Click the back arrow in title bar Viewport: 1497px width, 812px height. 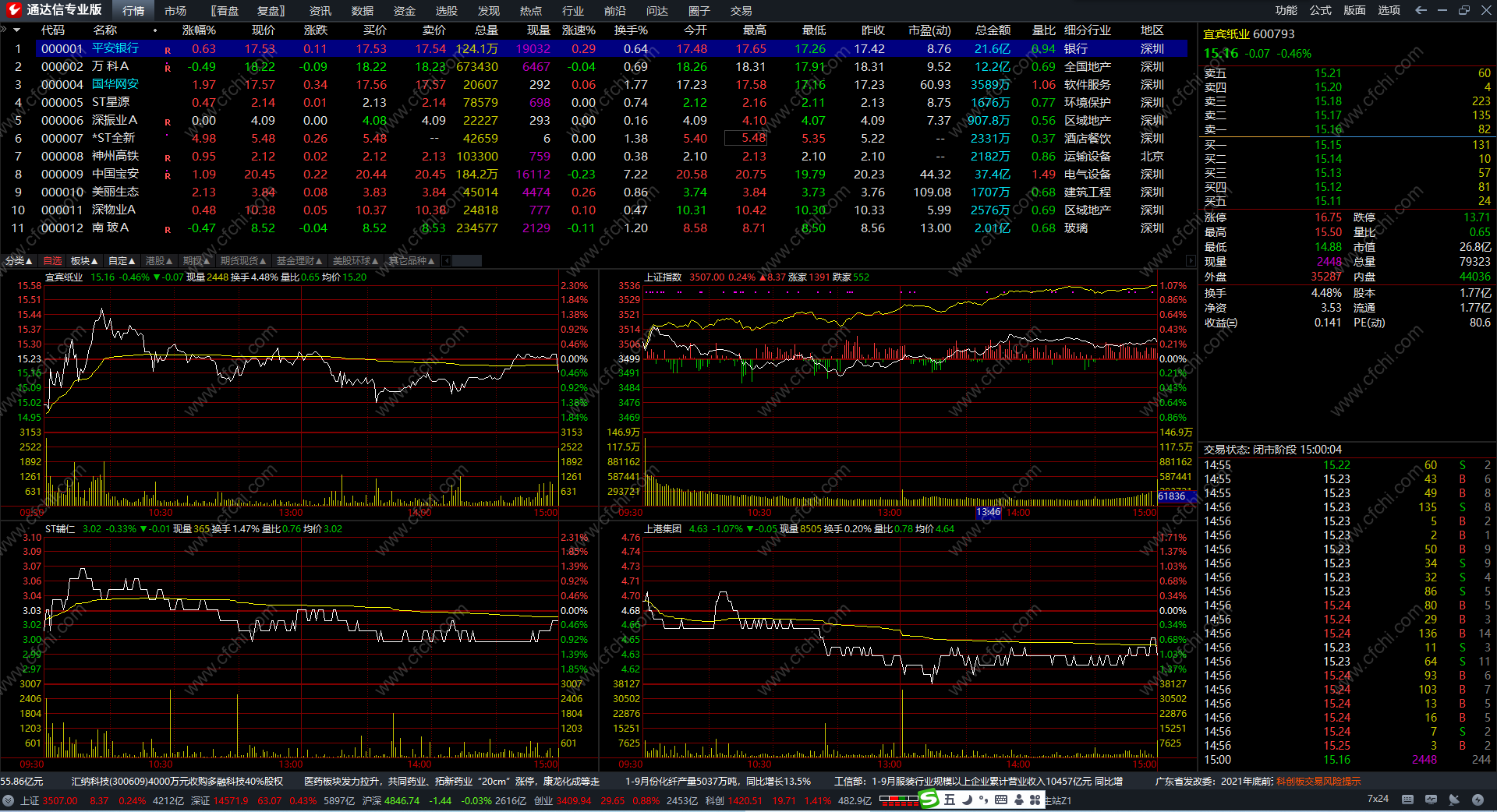pyautogui.click(x=1421, y=10)
